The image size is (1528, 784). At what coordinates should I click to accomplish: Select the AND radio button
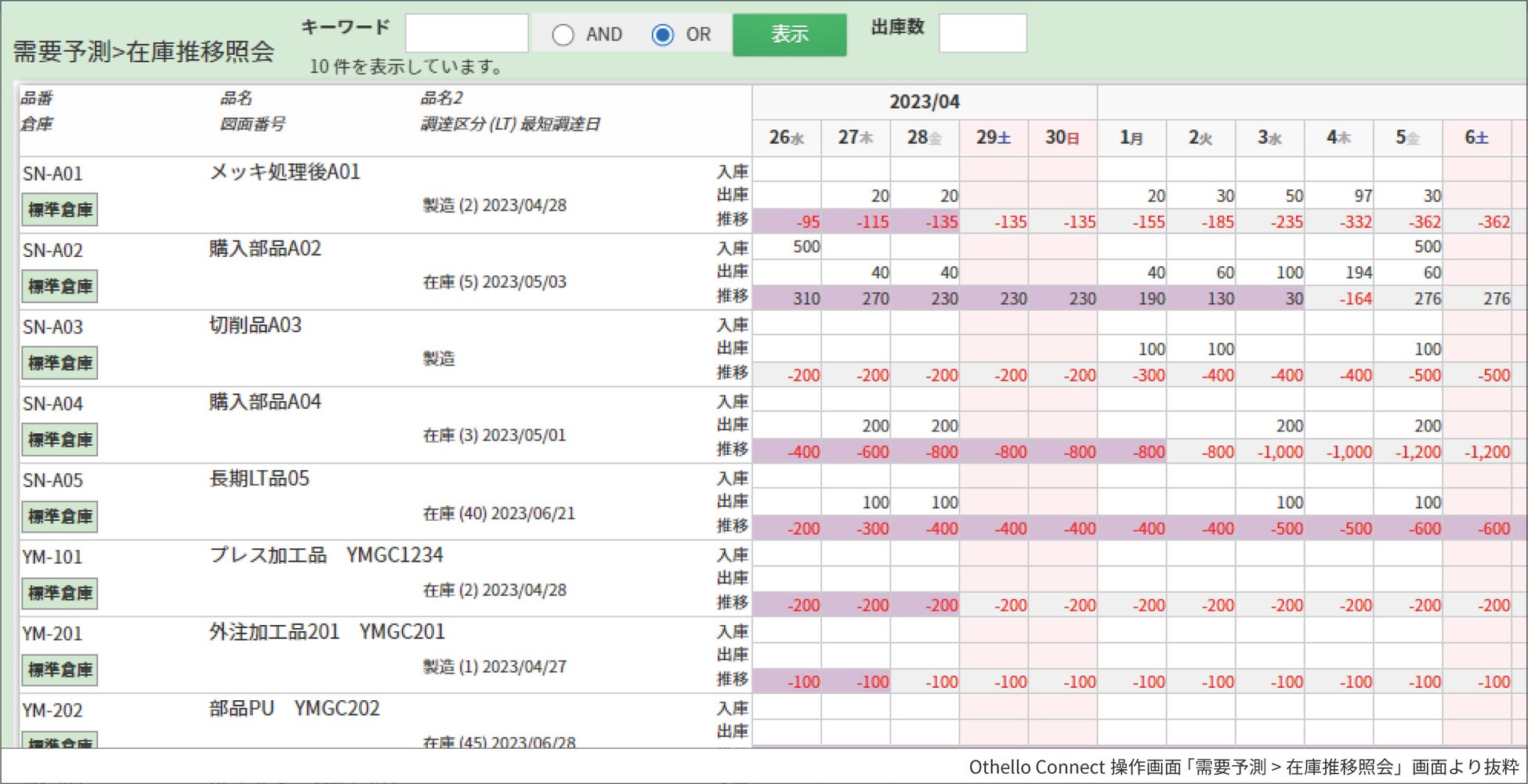pyautogui.click(x=563, y=34)
